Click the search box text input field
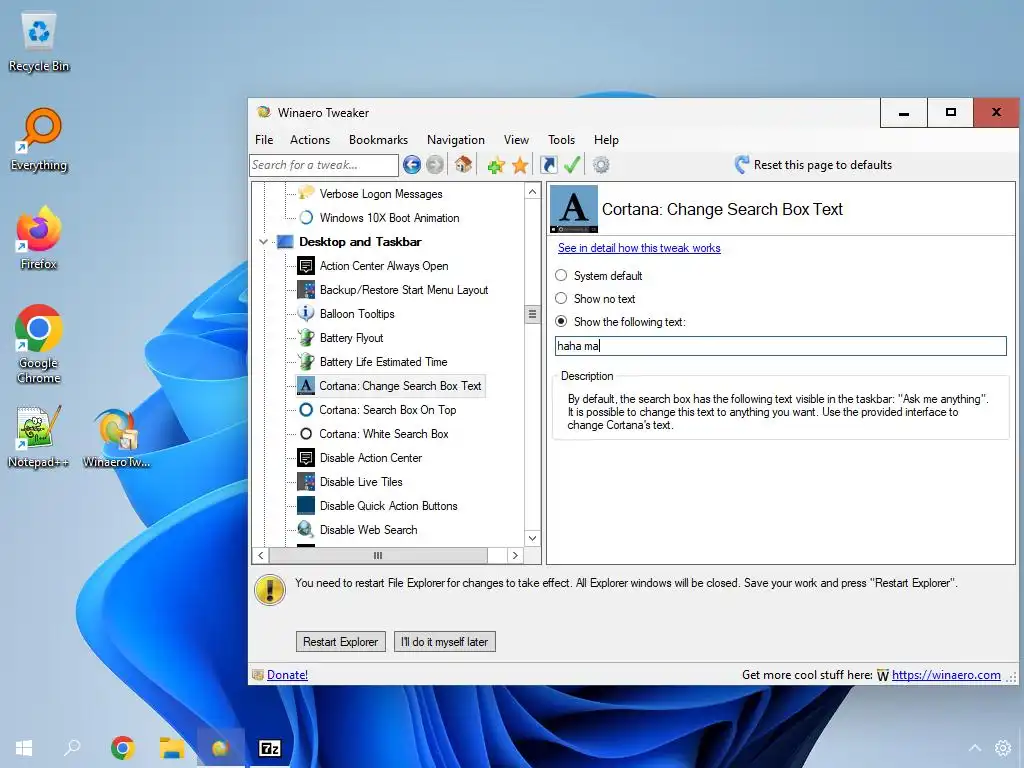The image size is (1024, 768). click(x=780, y=346)
